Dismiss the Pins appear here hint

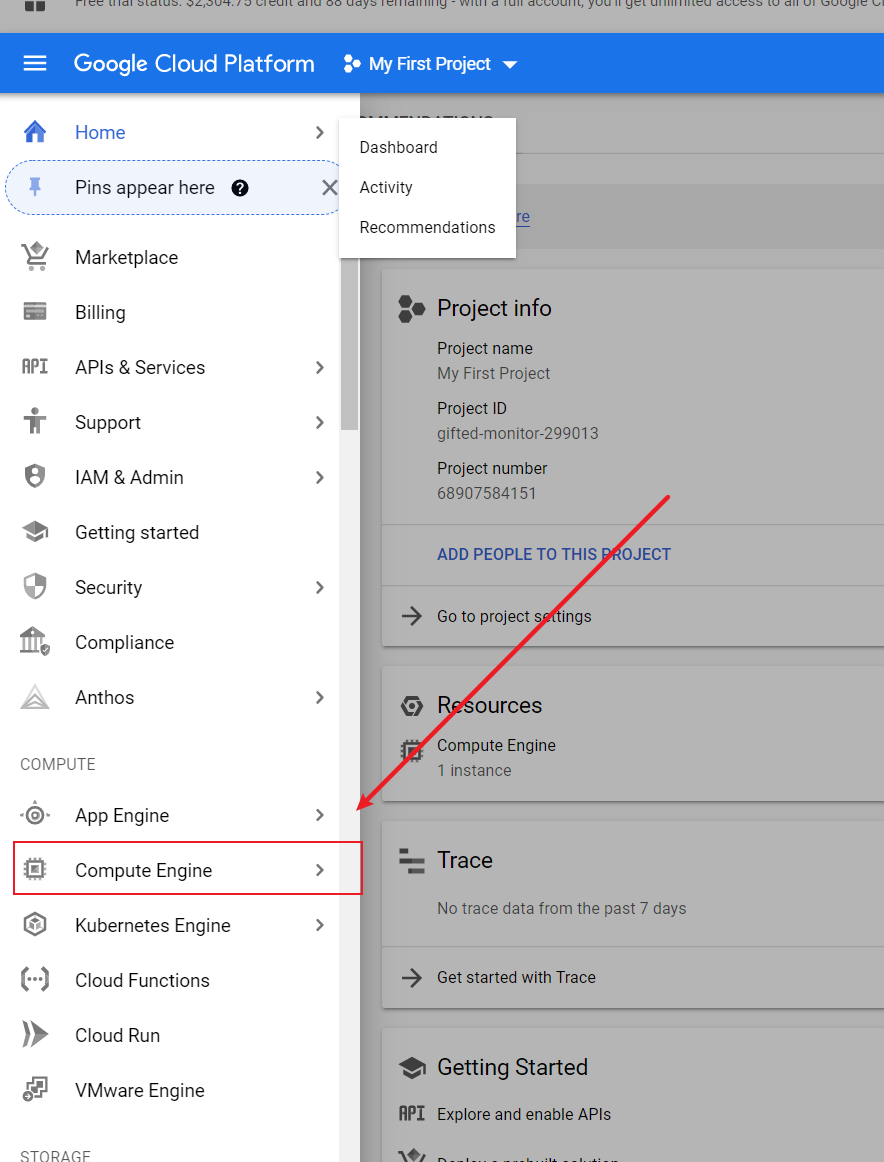pos(330,187)
